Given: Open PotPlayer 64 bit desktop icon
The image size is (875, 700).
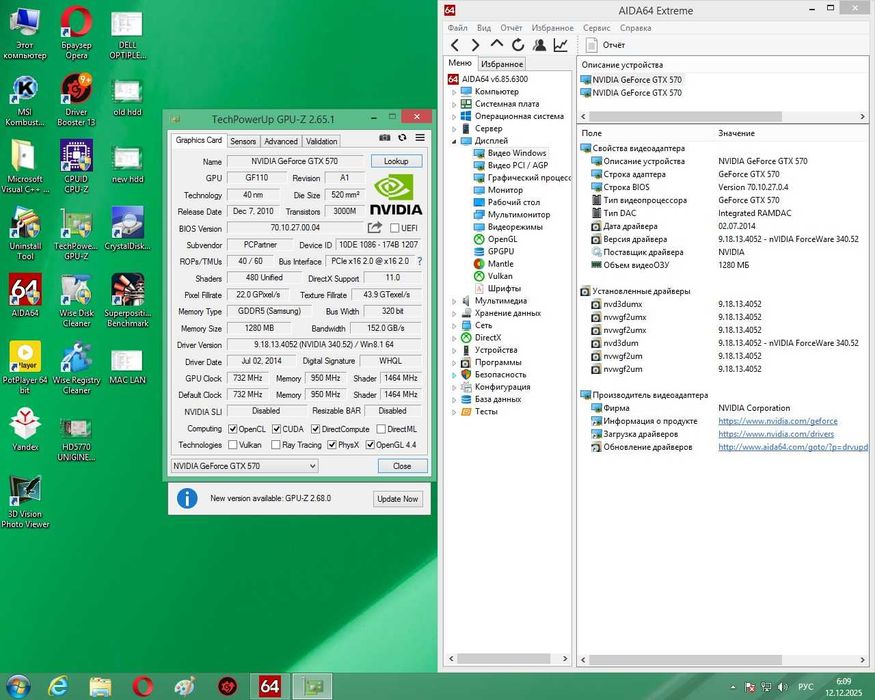Looking at the screenshot, I should pos(25,367).
